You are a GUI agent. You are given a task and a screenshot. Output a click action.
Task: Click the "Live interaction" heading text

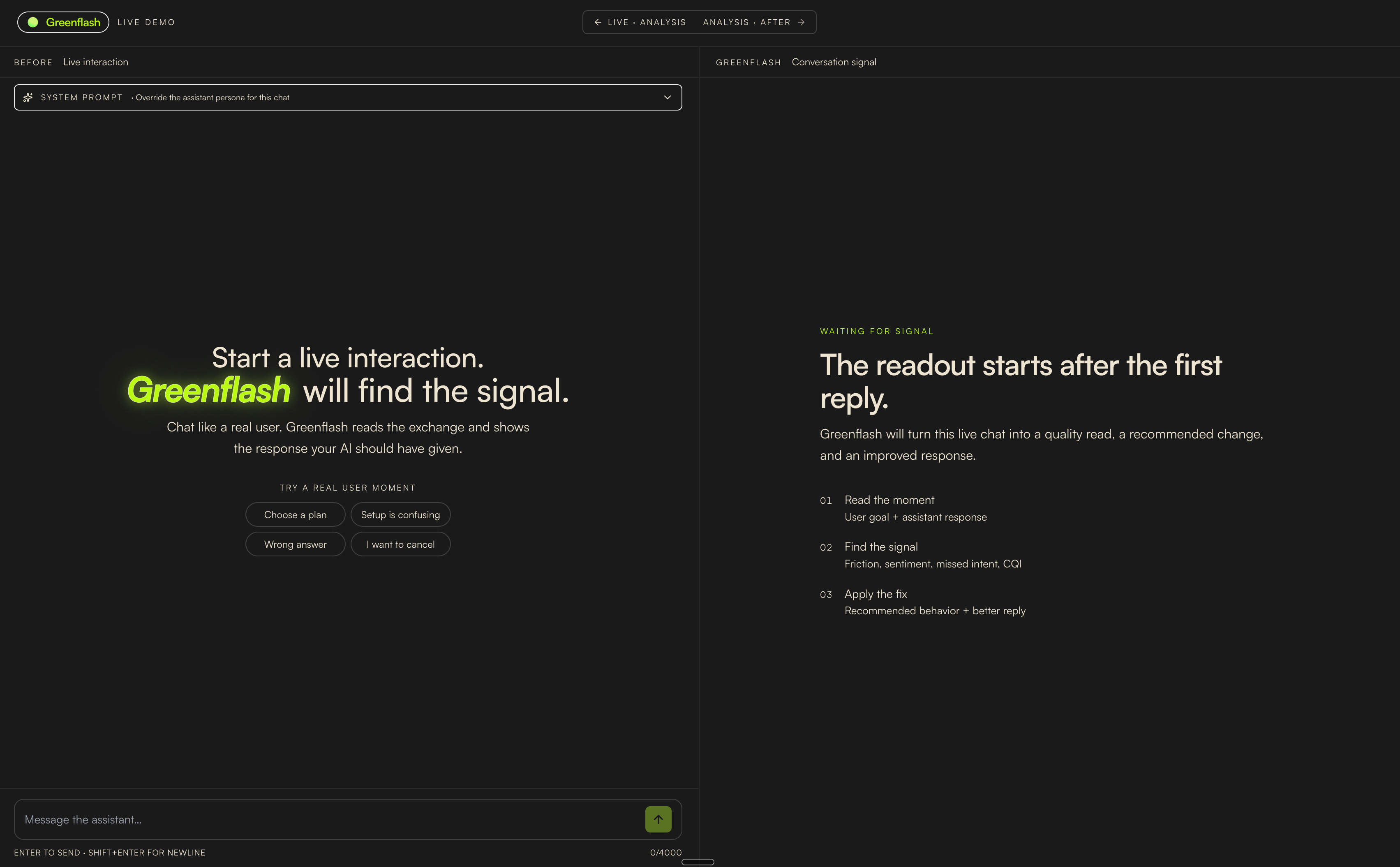pyautogui.click(x=96, y=62)
